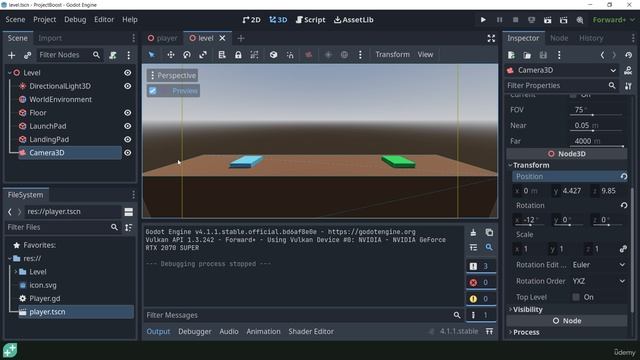
Task: Open the Perspective view menu
Action: click(x=173, y=76)
